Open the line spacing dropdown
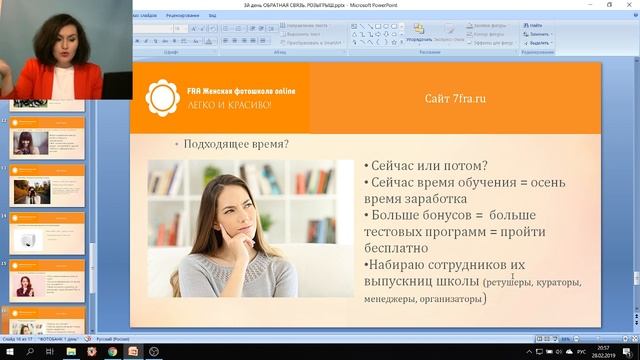Viewport: 640px width, 360px height. pos(271,29)
